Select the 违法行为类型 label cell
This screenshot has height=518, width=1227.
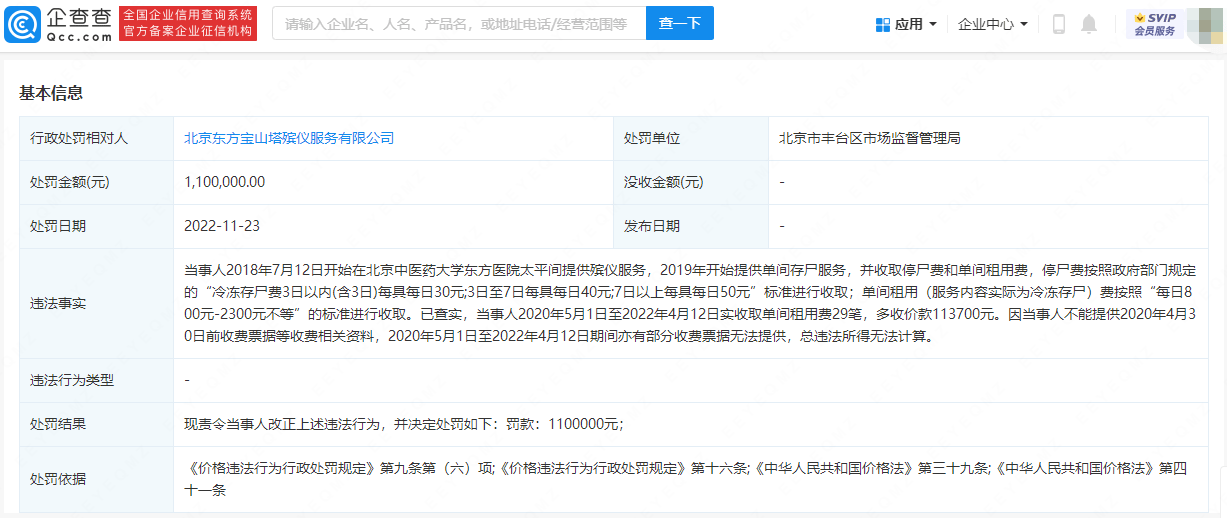(96, 380)
